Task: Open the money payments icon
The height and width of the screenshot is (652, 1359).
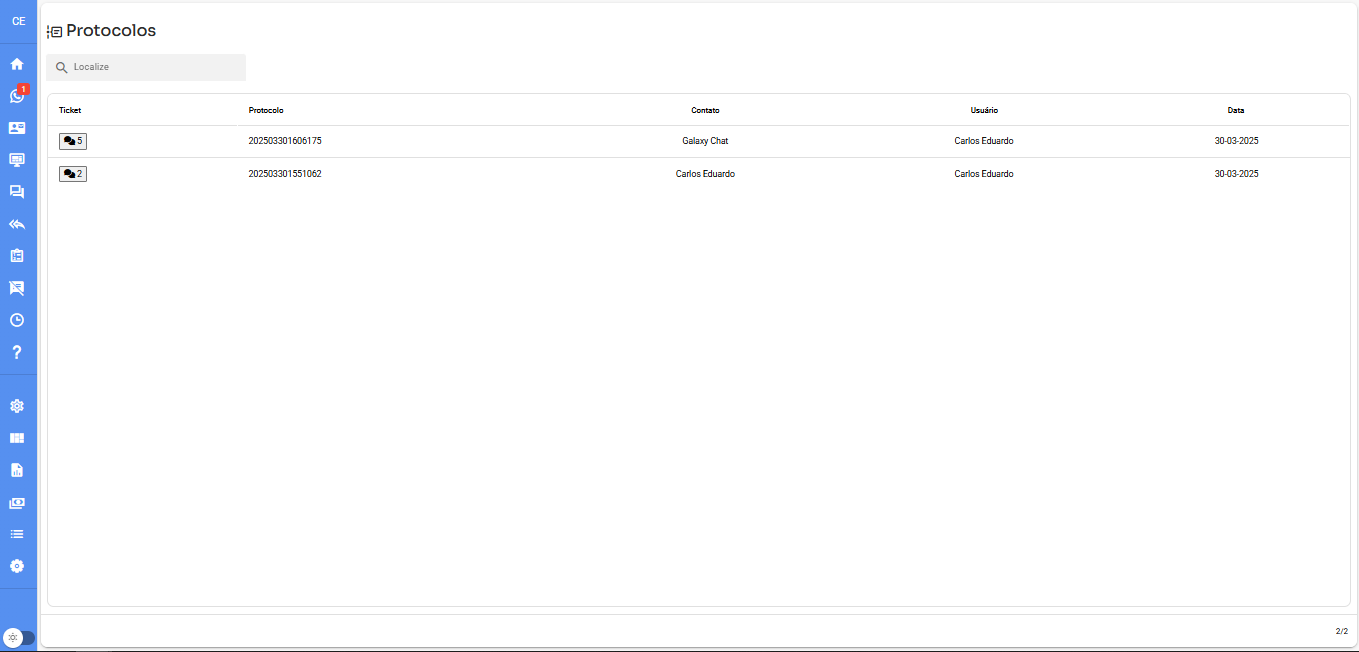Action: click(17, 502)
